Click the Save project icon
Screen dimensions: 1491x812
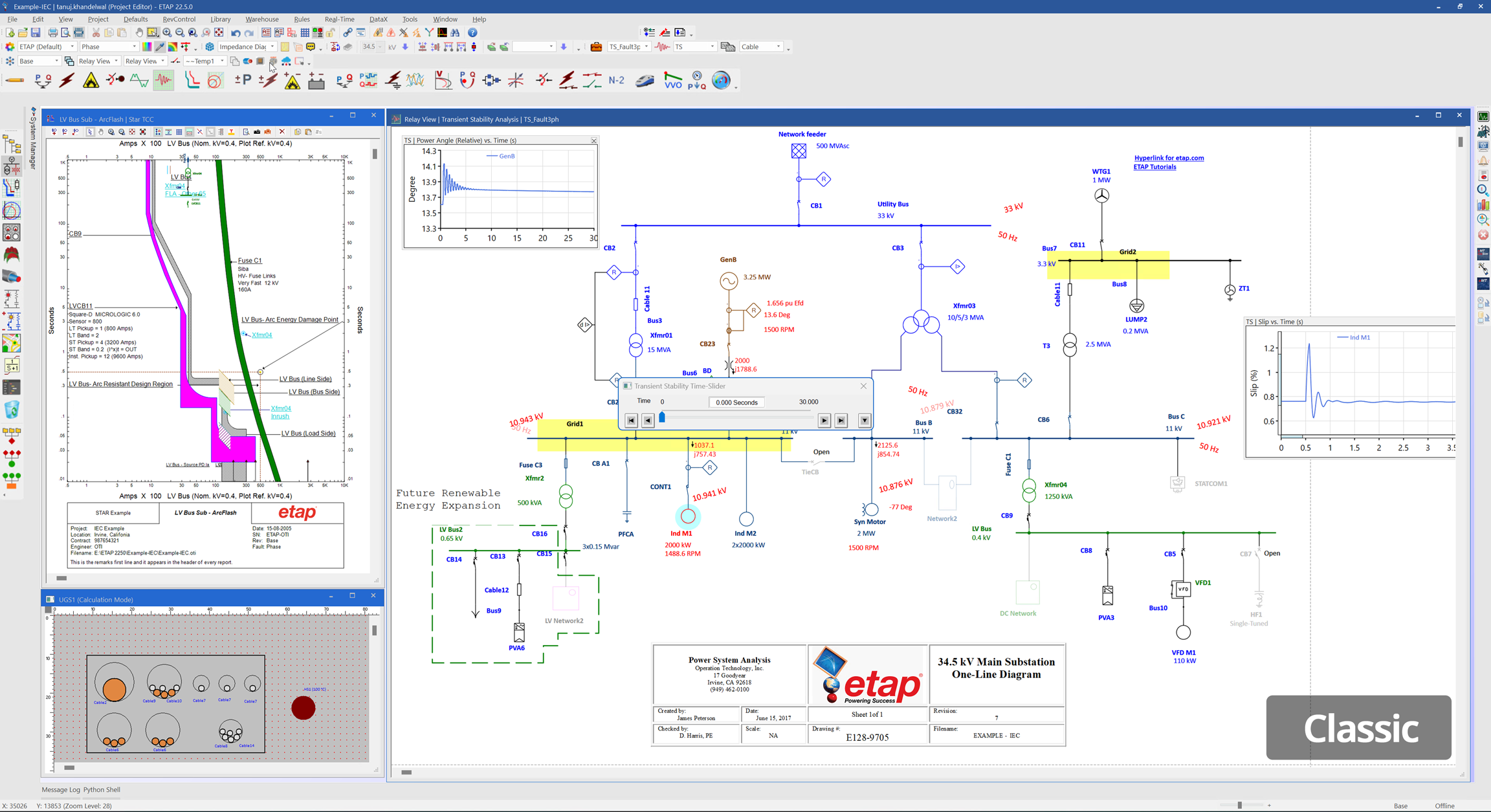click(x=36, y=32)
